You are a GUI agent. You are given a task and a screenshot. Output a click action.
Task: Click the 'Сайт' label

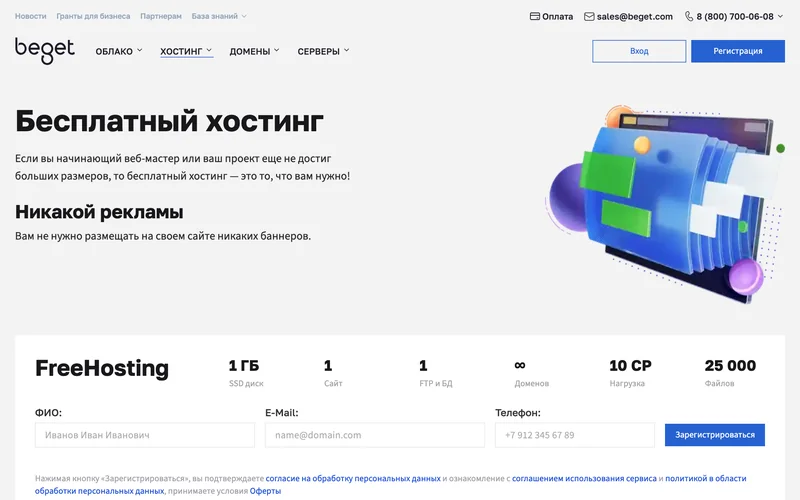coord(333,383)
